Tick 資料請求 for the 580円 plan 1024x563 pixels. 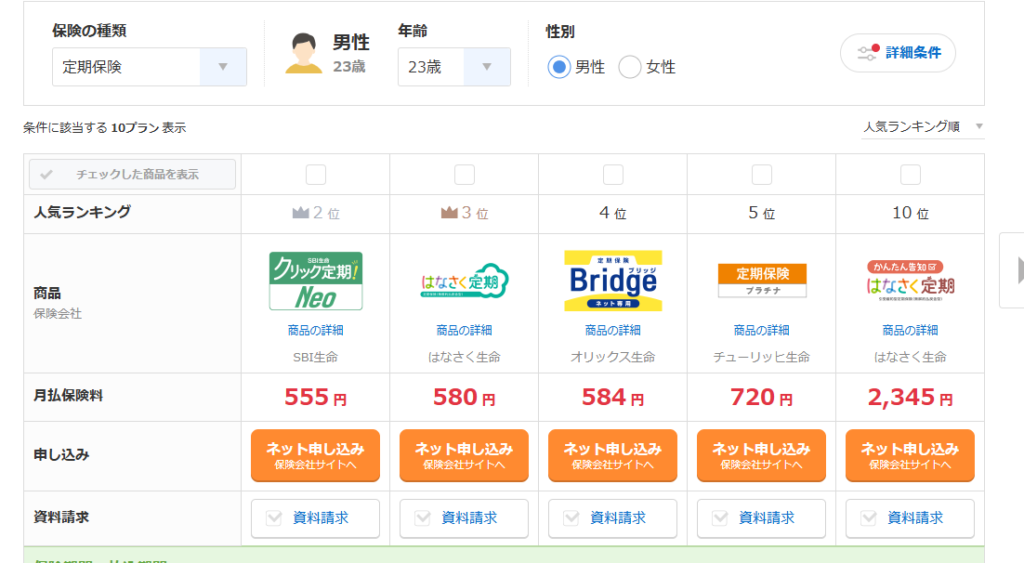point(464,518)
